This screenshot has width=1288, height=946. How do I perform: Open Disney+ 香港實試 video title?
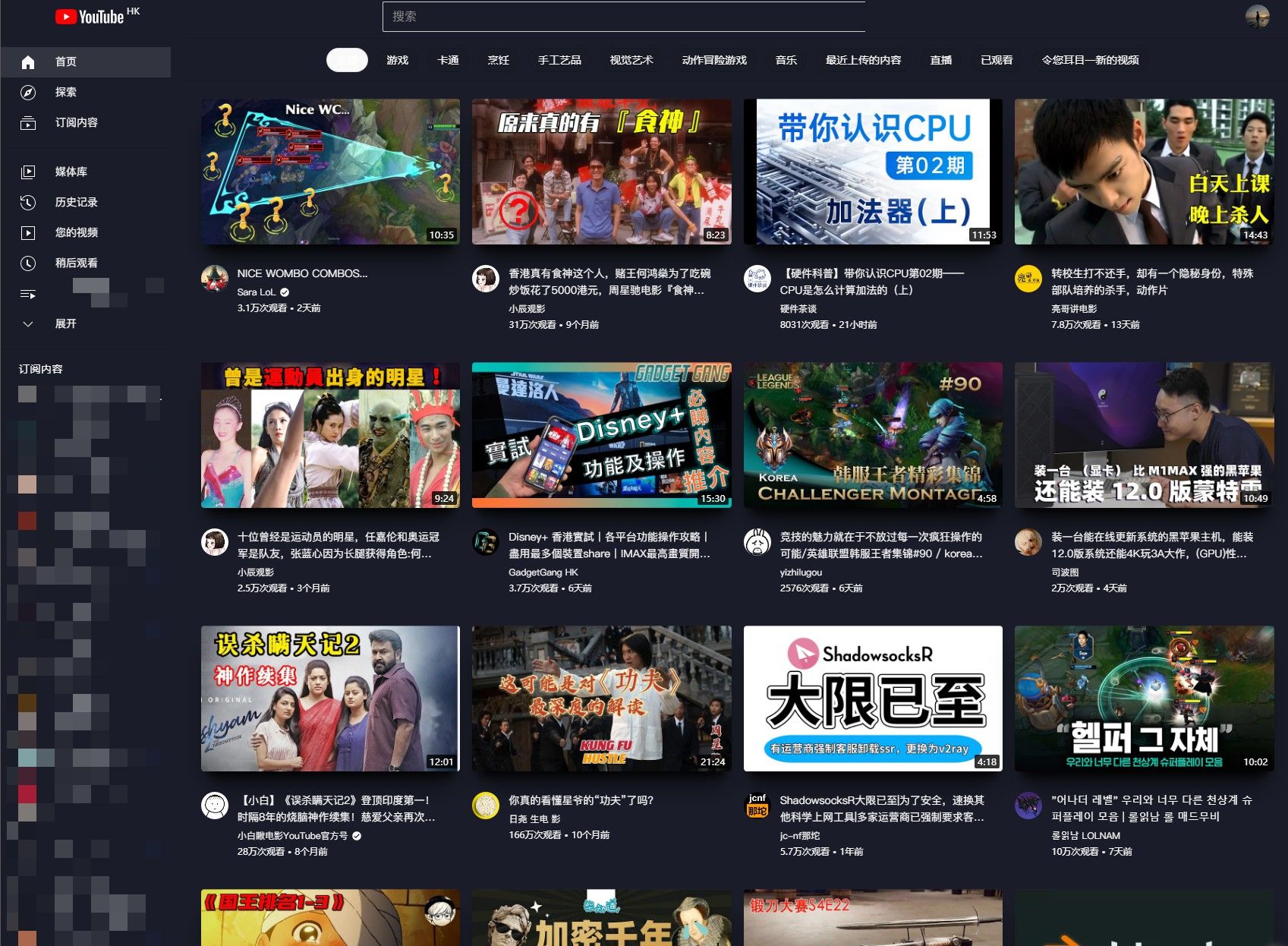point(609,545)
